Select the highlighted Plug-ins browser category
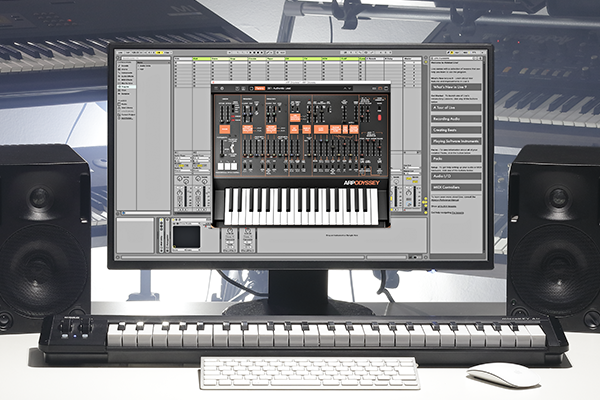 [x=126, y=87]
